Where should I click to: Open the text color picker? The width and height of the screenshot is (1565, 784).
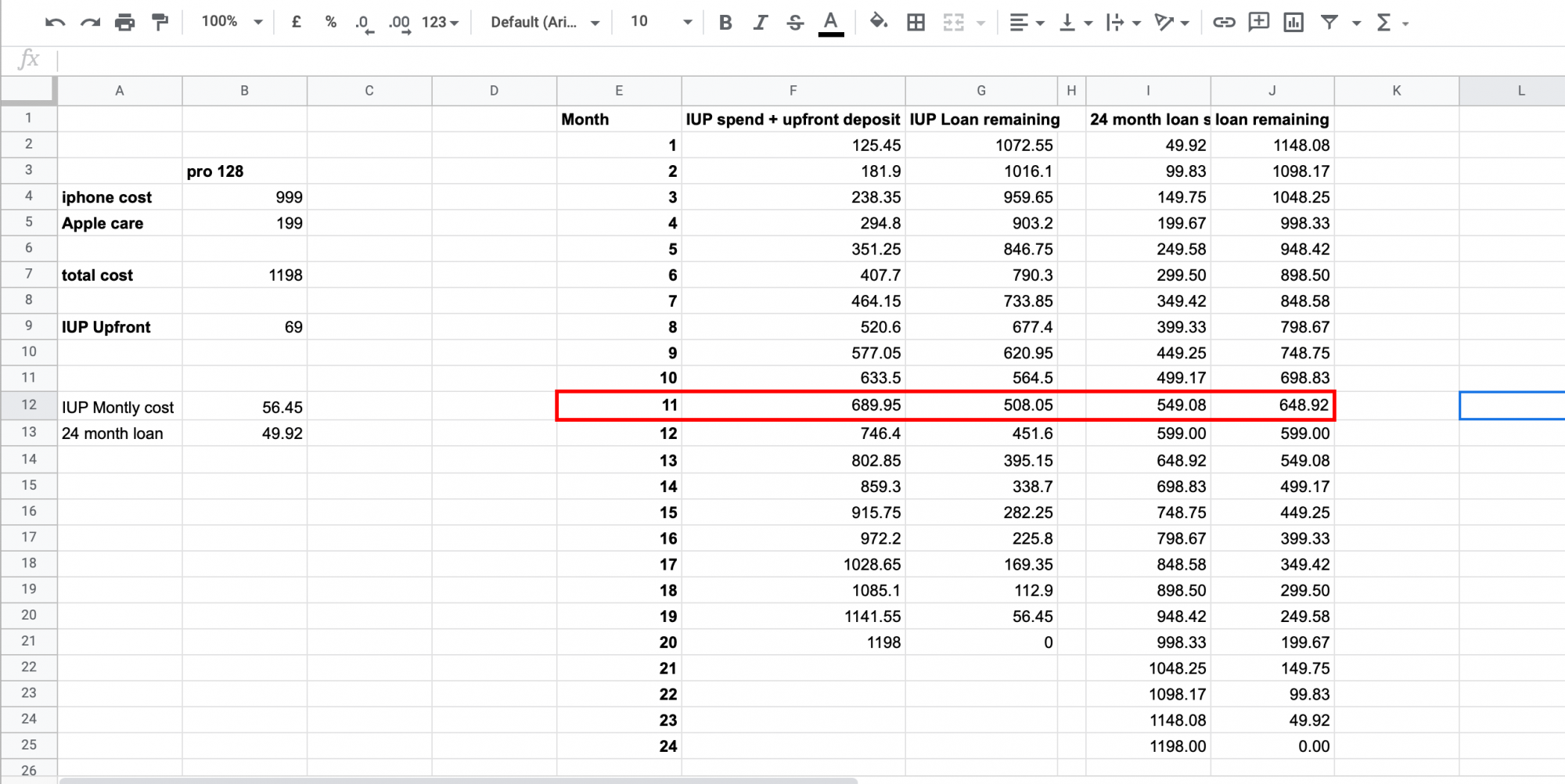(x=831, y=23)
